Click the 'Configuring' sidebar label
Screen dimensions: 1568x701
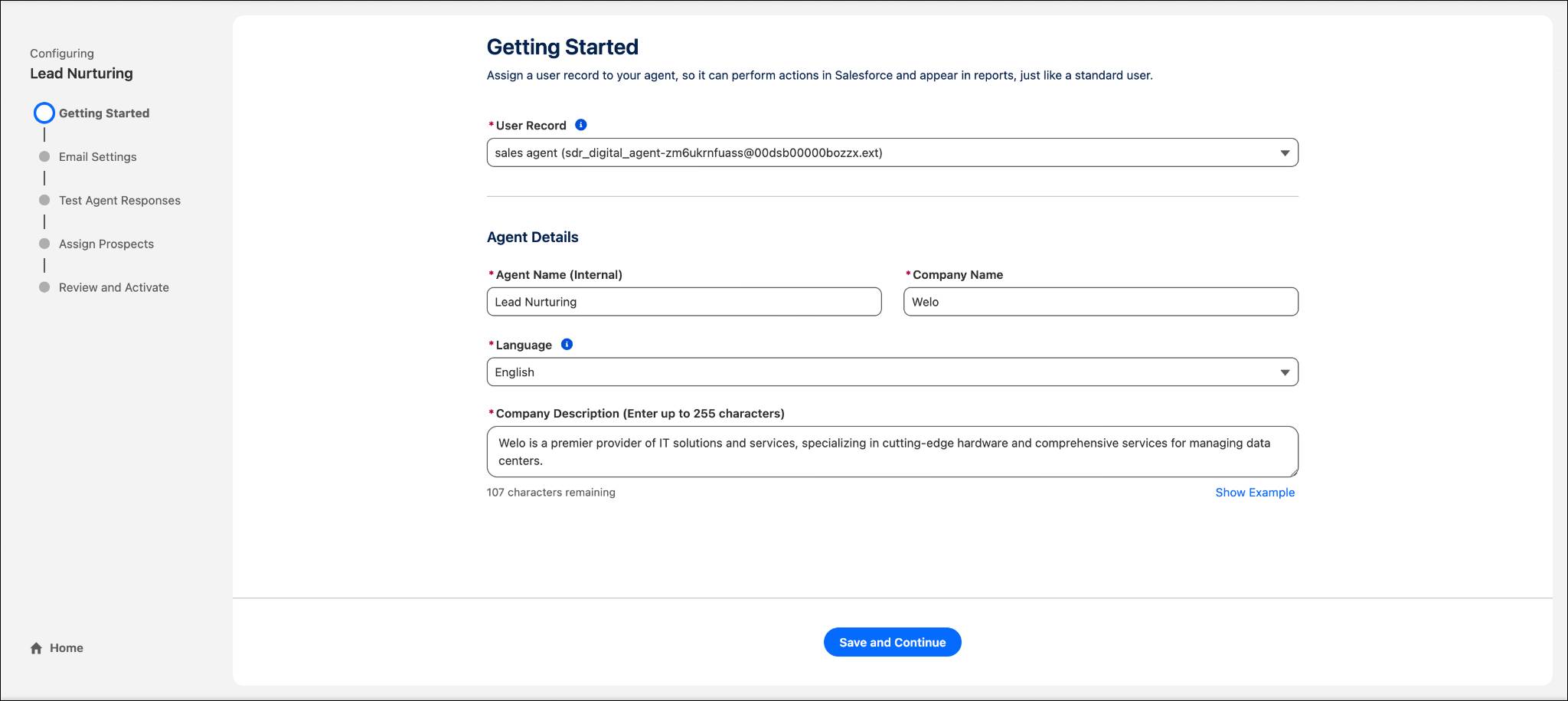(62, 54)
